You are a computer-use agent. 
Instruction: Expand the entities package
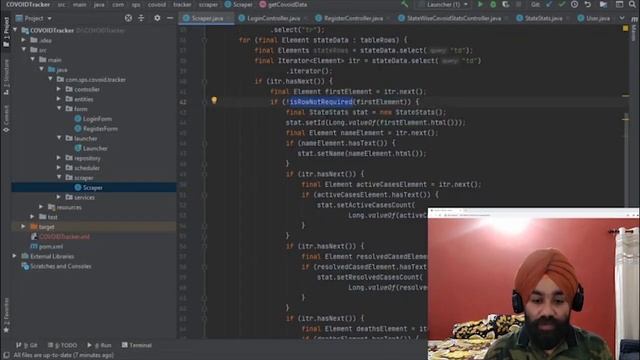pyautogui.click(x=59, y=99)
